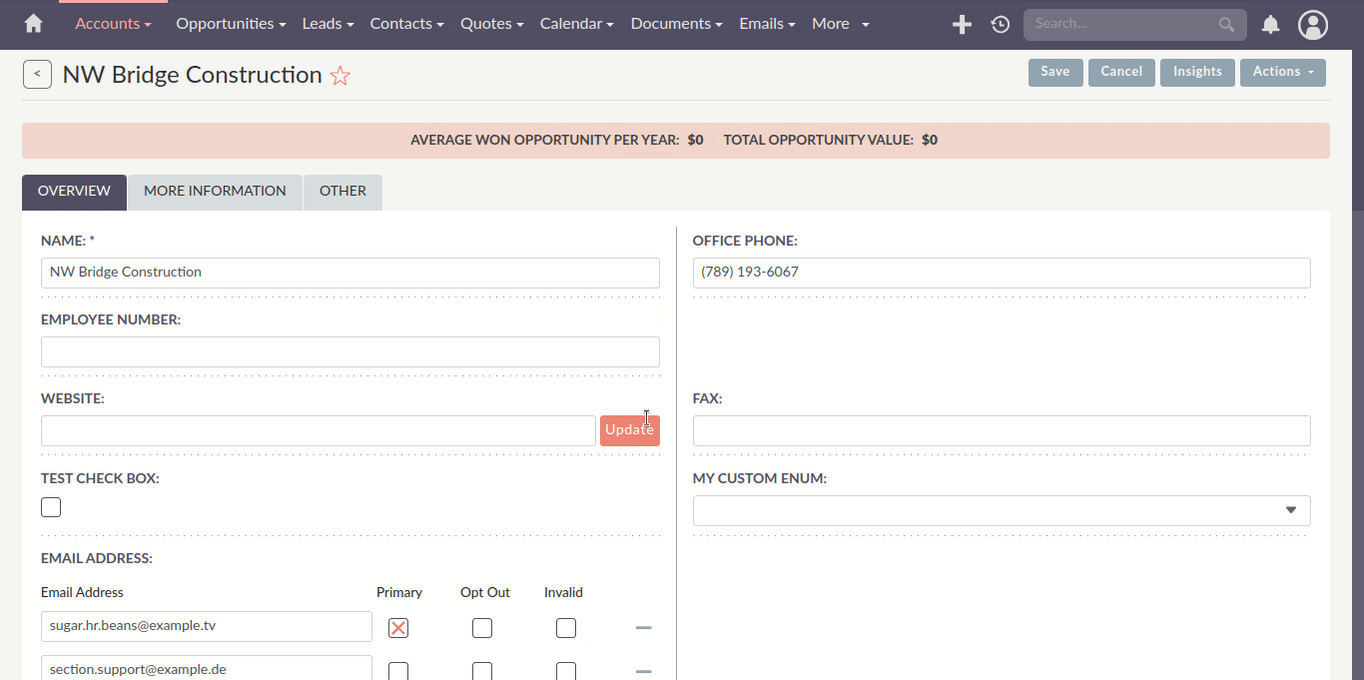Click the Insights button
The image size is (1364, 680).
coord(1197,72)
